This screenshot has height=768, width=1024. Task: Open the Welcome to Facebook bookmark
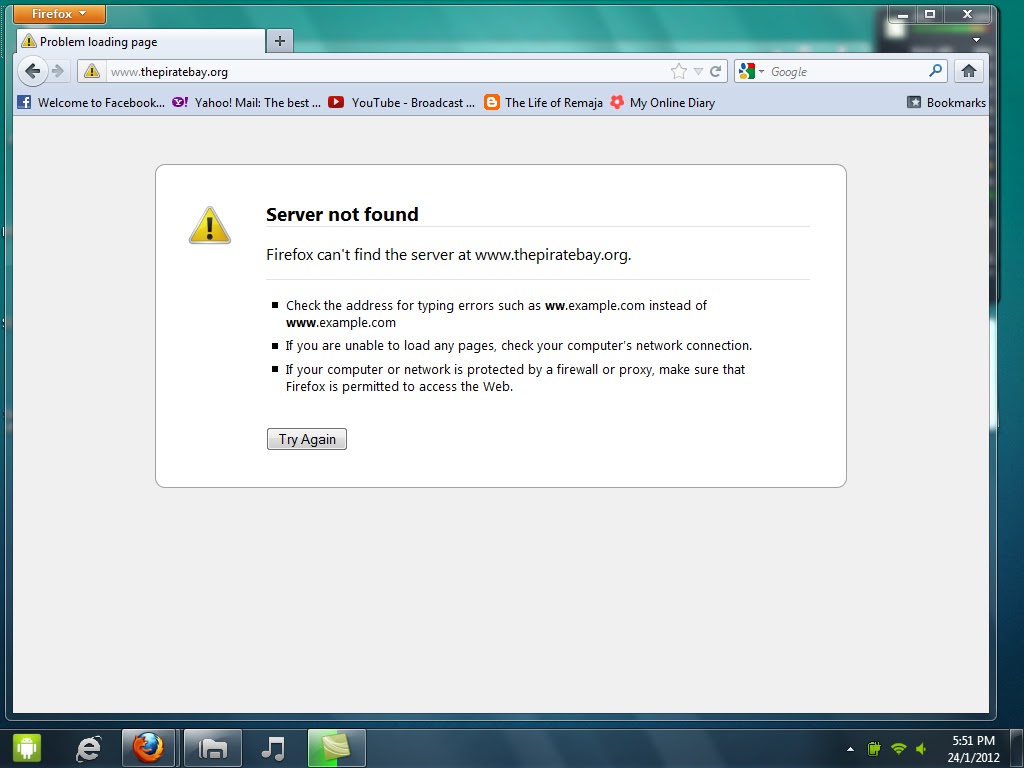(91, 103)
